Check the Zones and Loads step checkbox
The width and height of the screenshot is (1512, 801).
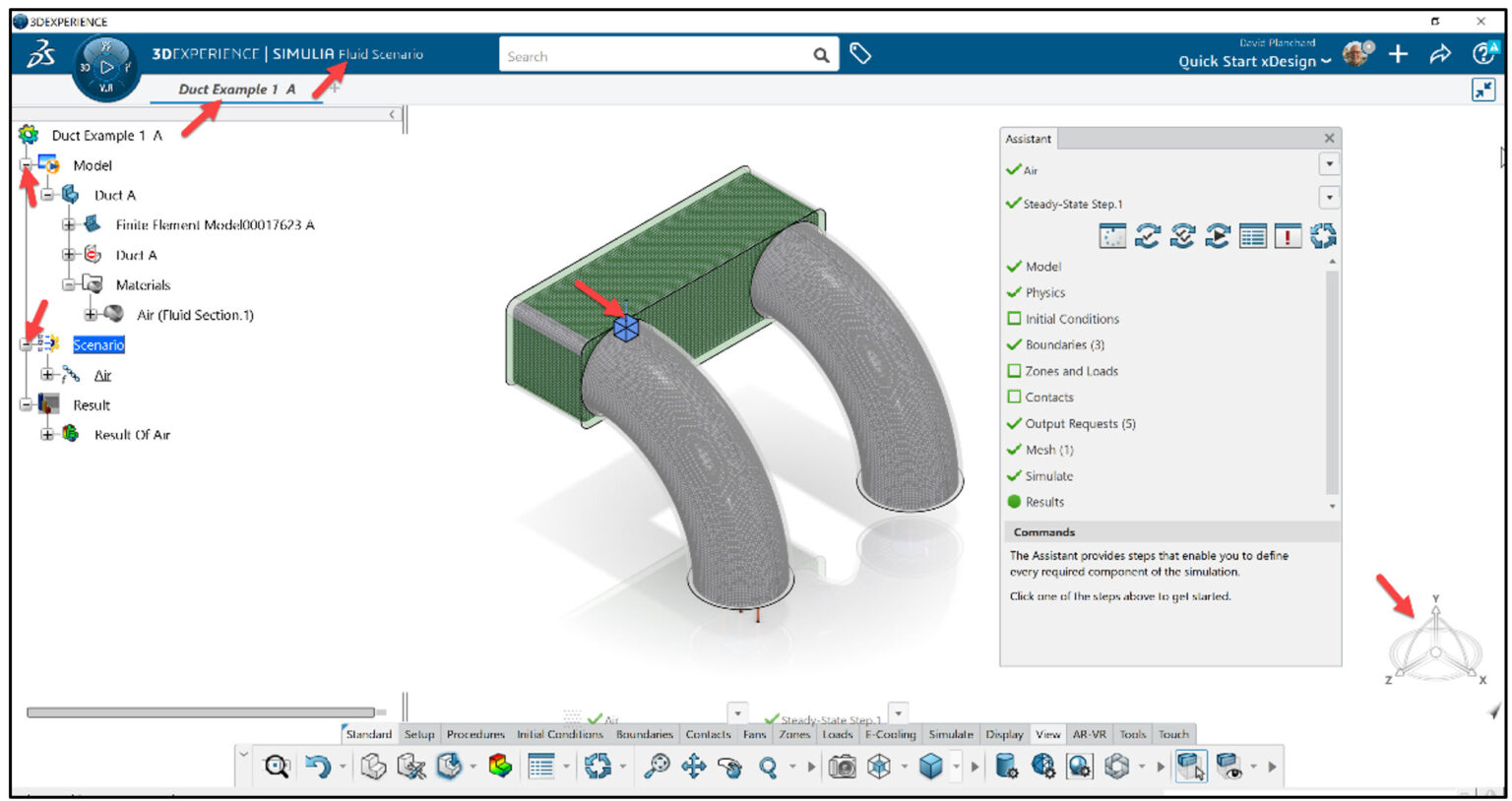1015,371
